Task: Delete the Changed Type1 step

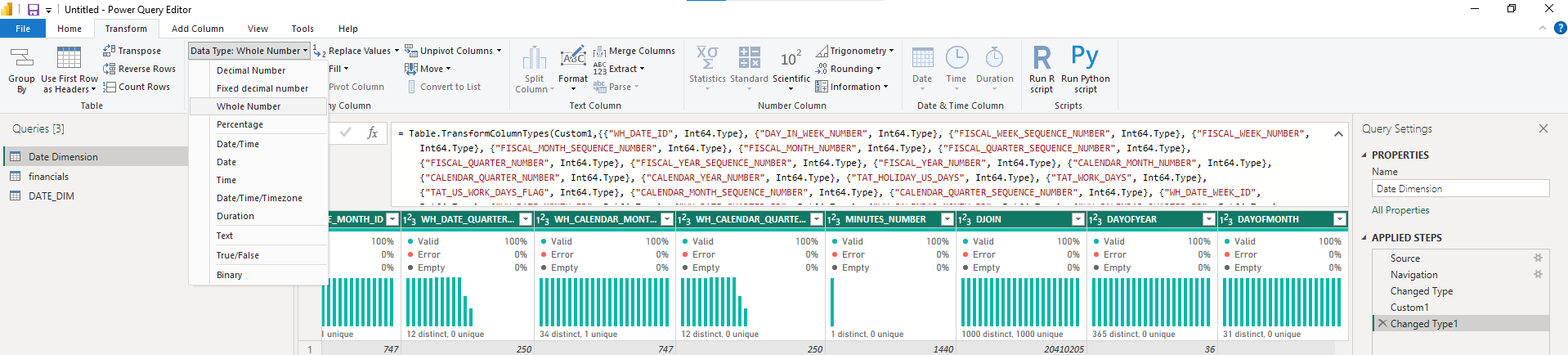Action: (1382, 323)
